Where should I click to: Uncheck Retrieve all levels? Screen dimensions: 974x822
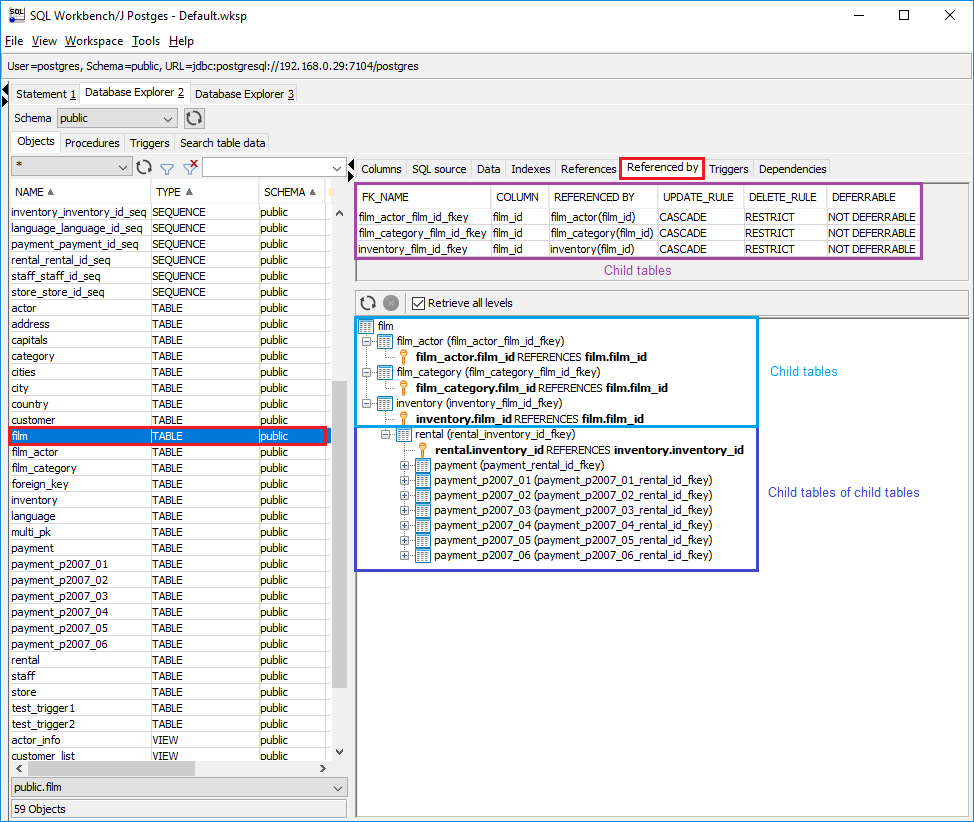[x=420, y=303]
